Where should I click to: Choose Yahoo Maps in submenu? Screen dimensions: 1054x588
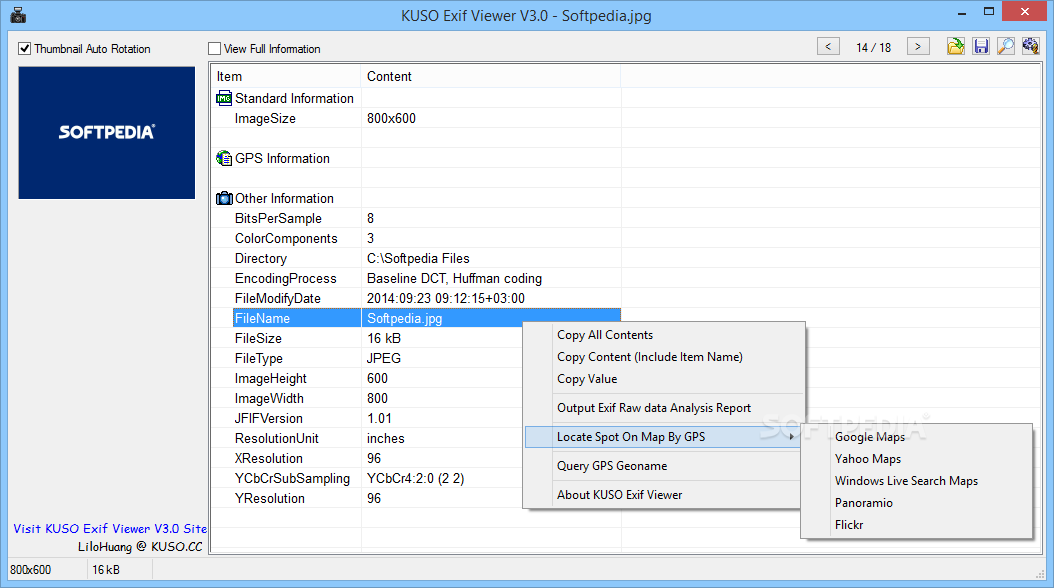868,459
